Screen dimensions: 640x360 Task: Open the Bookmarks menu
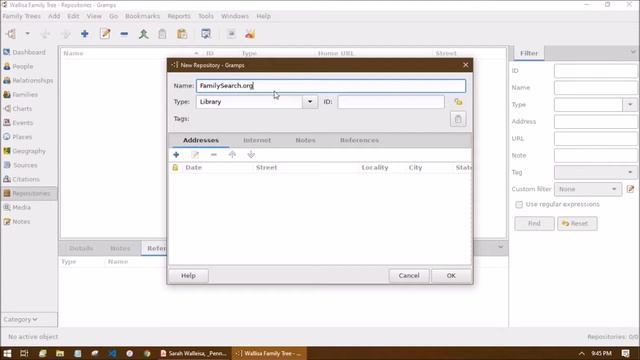coord(142,16)
